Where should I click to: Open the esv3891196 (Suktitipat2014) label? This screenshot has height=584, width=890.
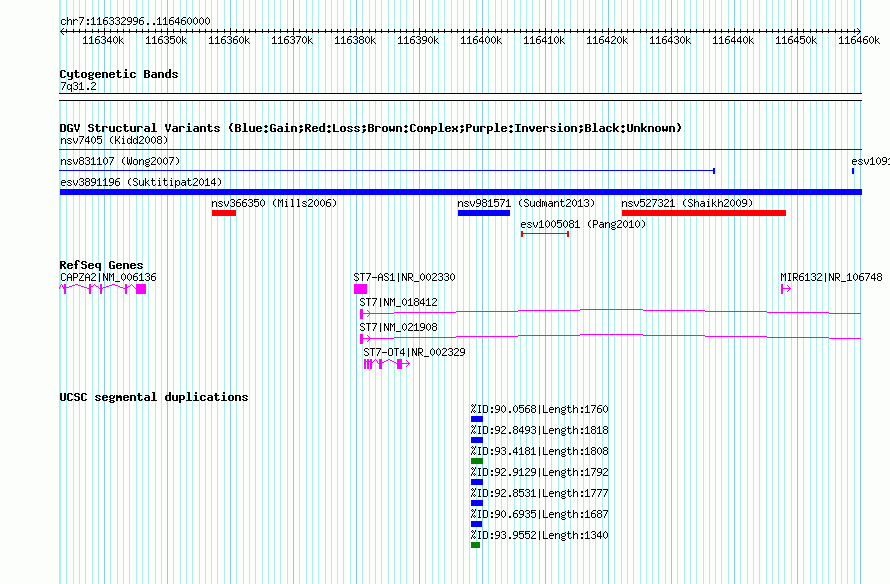coord(141,182)
